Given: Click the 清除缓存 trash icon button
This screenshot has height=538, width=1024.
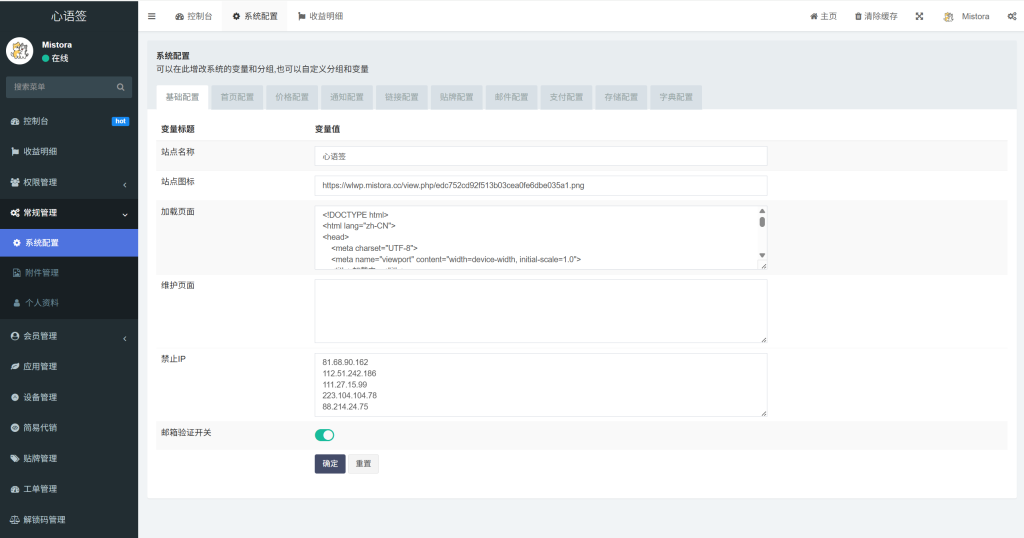Looking at the screenshot, I should coord(876,16).
